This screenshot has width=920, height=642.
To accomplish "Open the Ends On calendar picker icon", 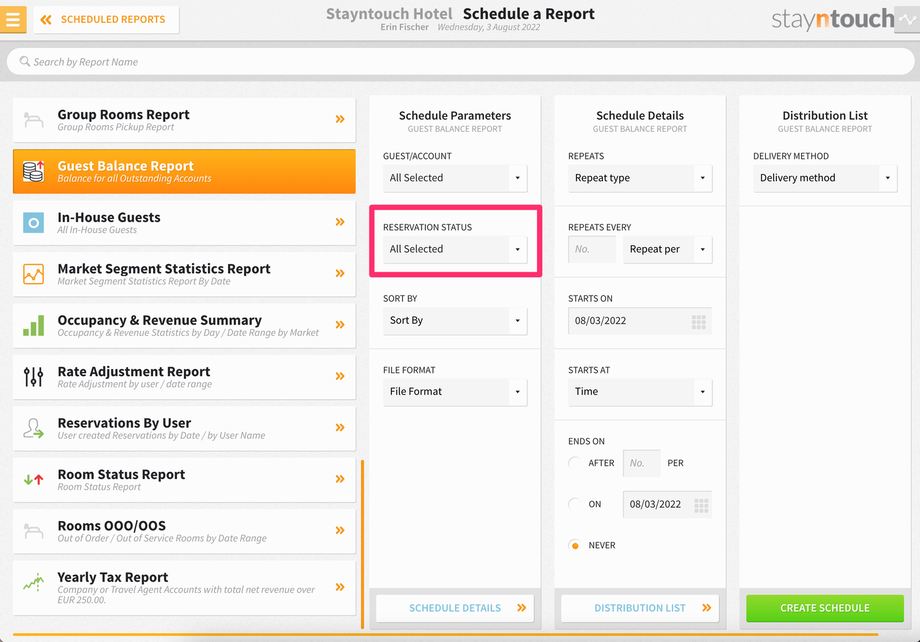I will pyautogui.click(x=701, y=505).
